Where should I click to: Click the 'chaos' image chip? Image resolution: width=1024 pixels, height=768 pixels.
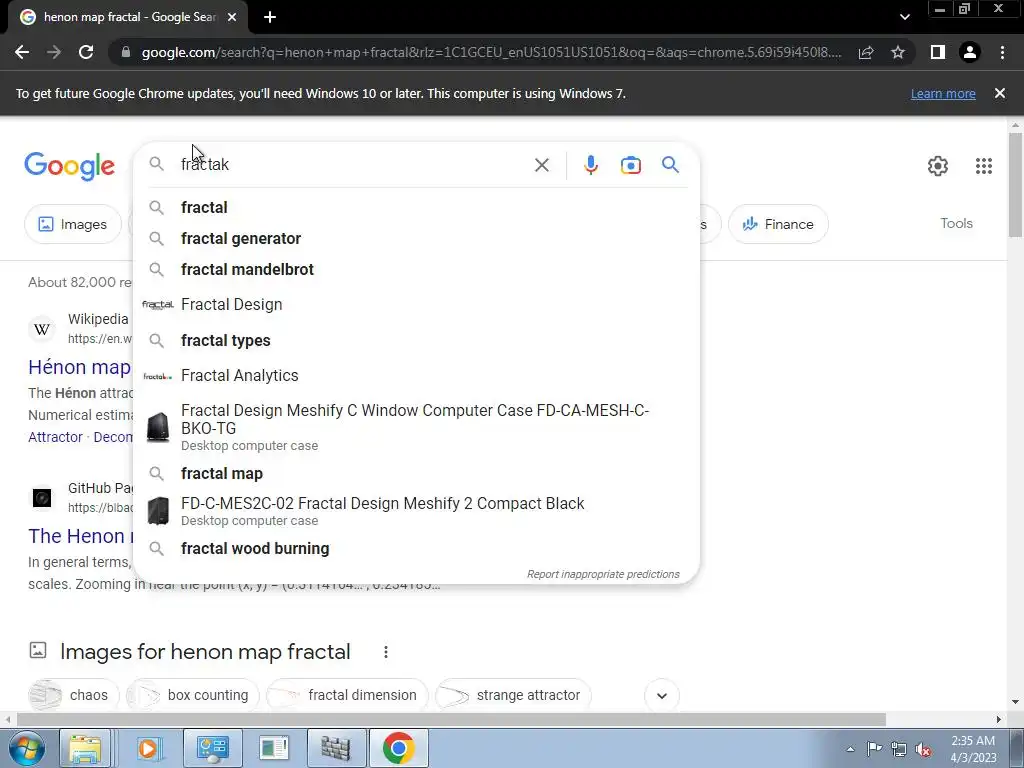(74, 695)
